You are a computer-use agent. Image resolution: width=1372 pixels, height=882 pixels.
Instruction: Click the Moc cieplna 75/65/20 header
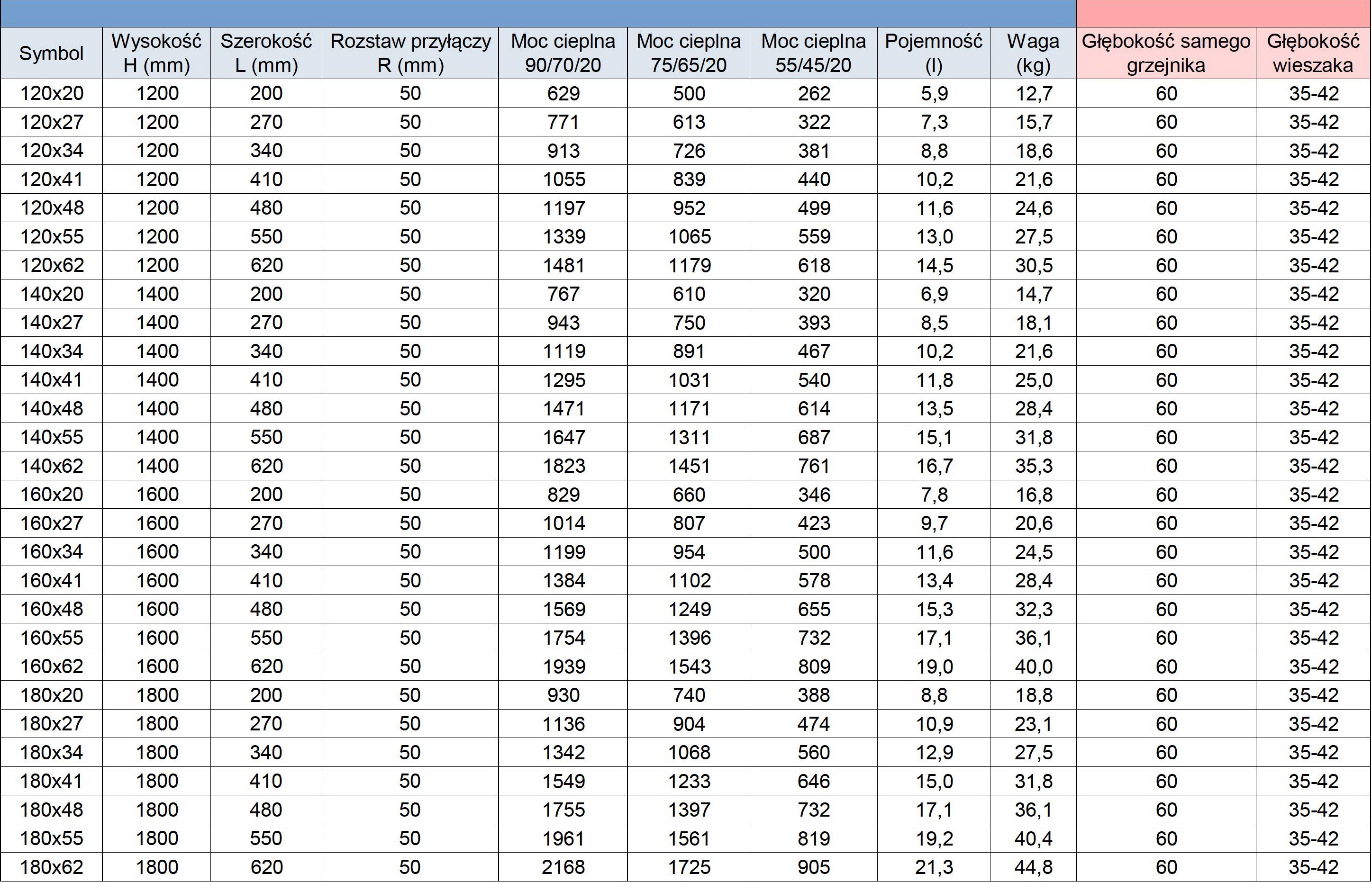[689, 53]
